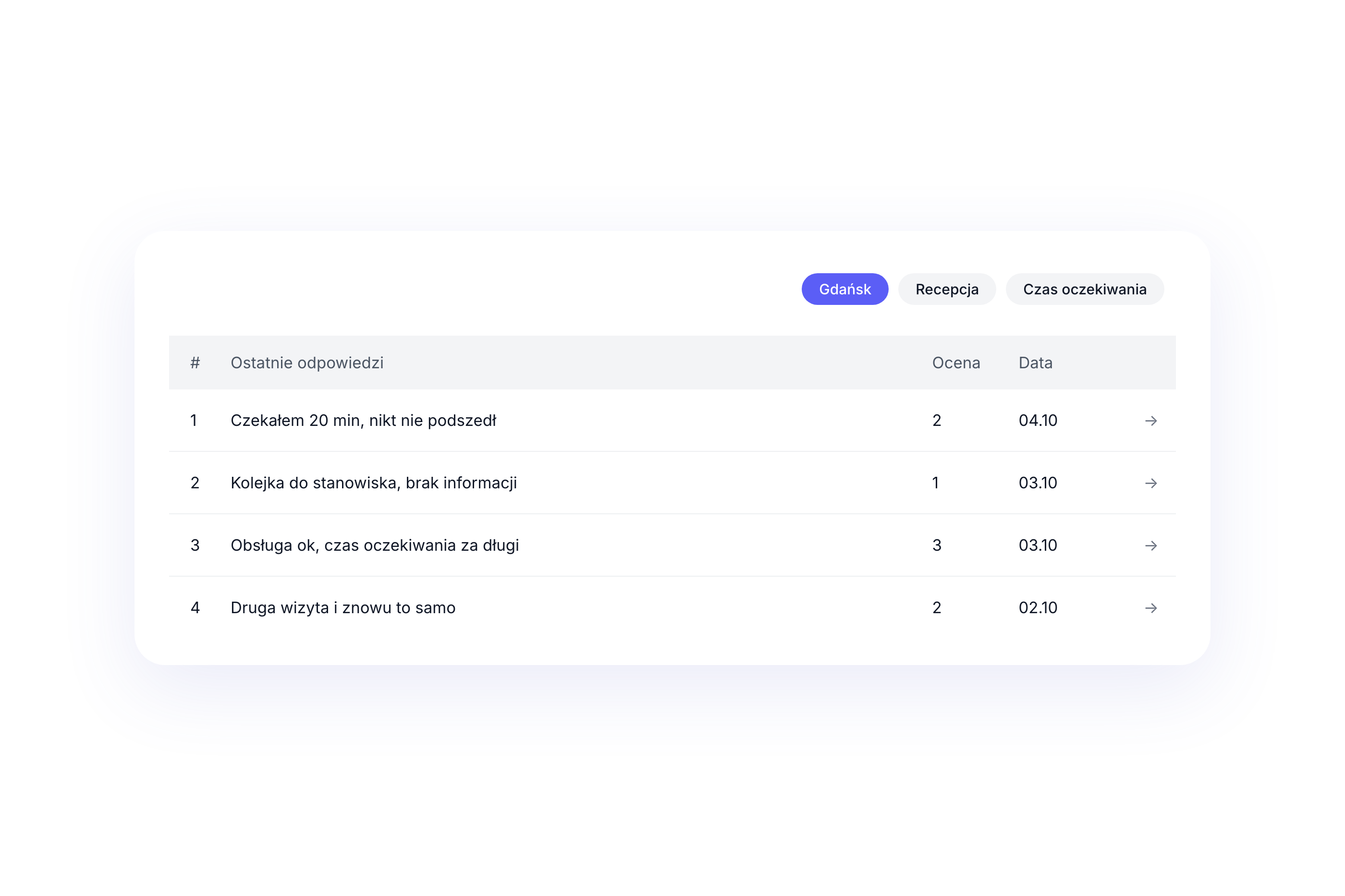The height and width of the screenshot is (896, 1345).
Task: Toggle the Czas oczekiwania filter chip
Action: (x=1084, y=289)
